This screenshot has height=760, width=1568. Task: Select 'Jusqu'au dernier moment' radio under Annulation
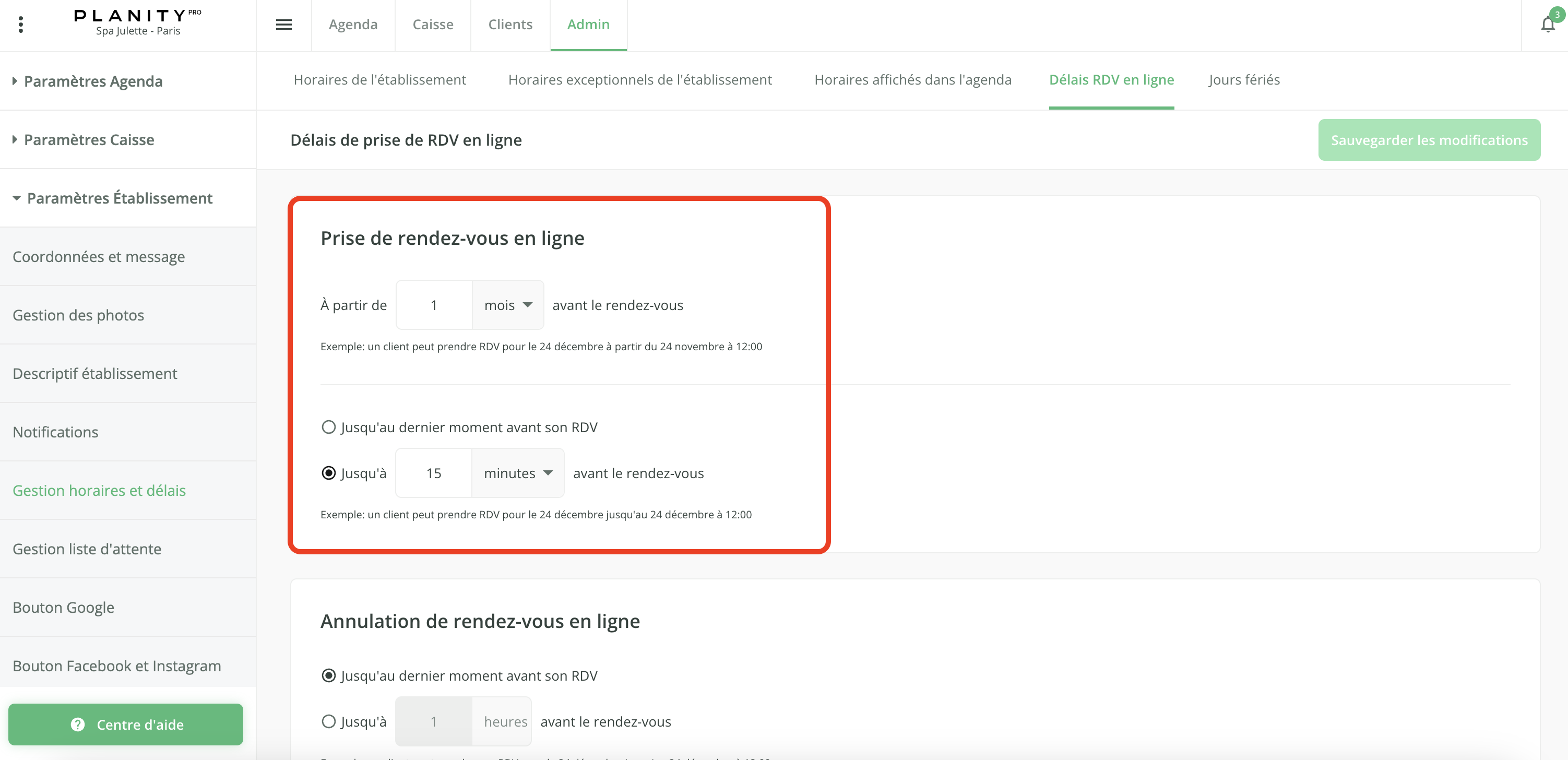click(x=329, y=675)
